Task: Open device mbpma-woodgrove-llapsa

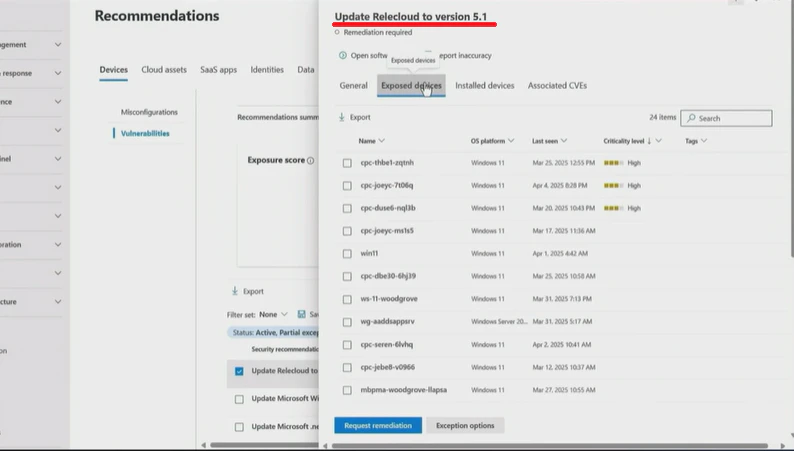Action: pyautogui.click(x=404, y=390)
